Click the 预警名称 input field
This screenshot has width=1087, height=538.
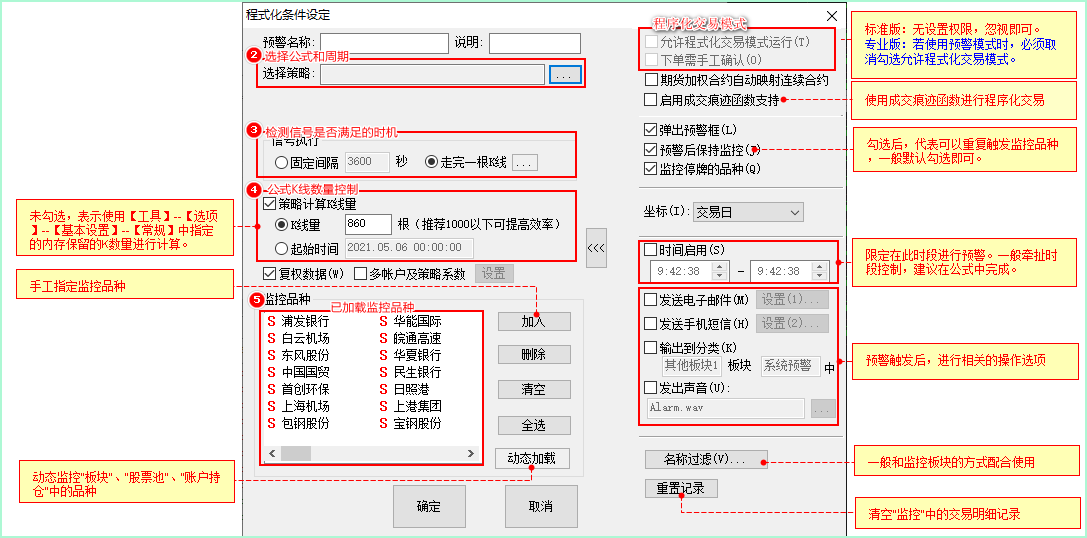pyautogui.click(x=384, y=43)
